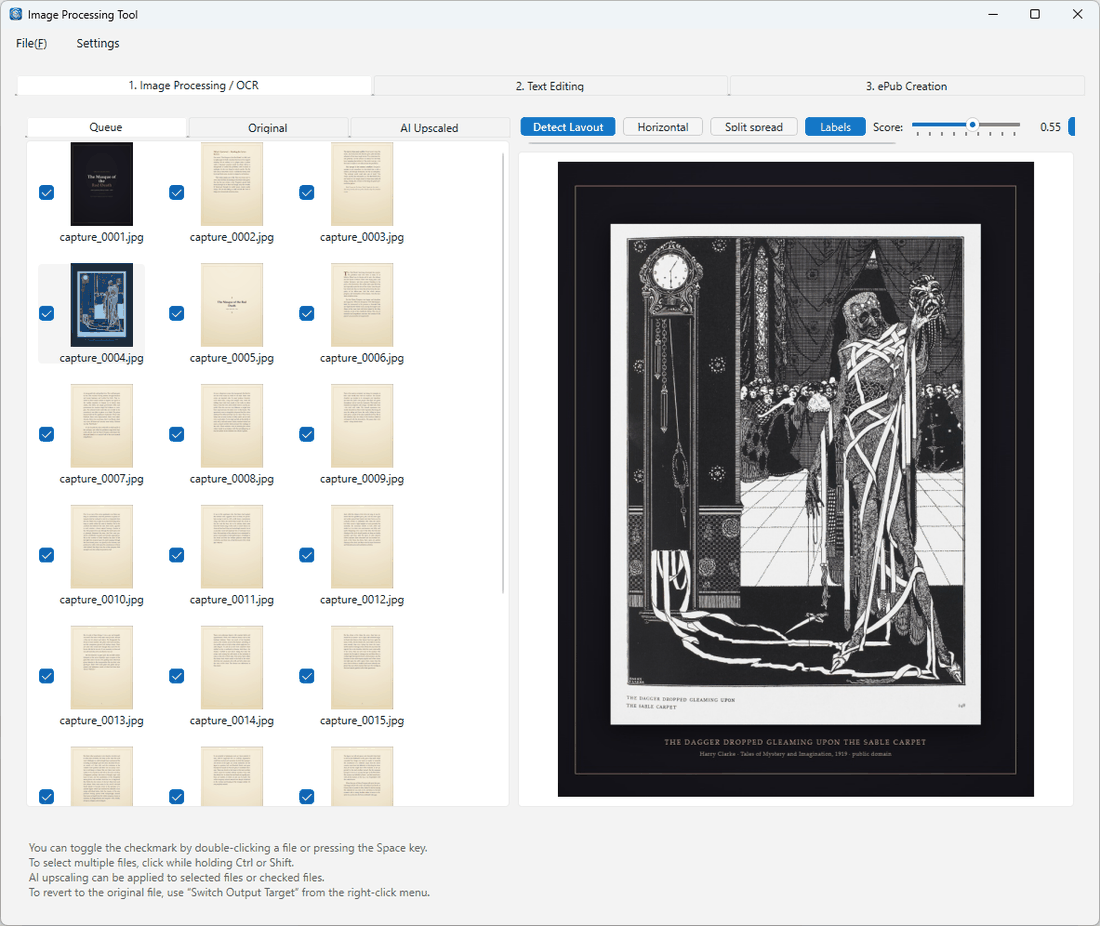
Task: Minimize the Image Processing Tool window
Action: click(x=993, y=14)
